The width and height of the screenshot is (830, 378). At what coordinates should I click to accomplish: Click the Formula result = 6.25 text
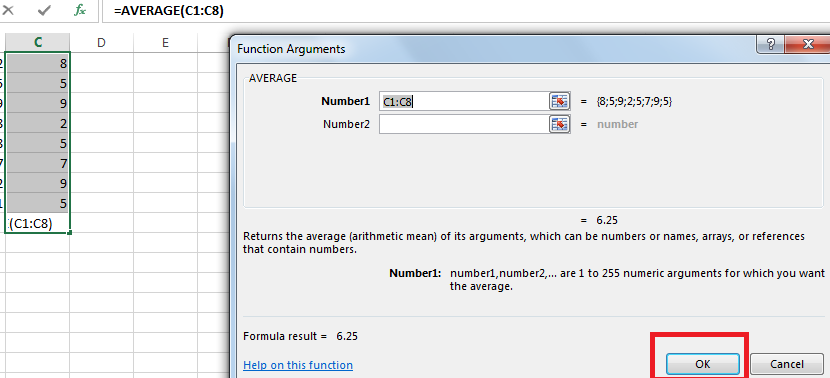click(300, 336)
